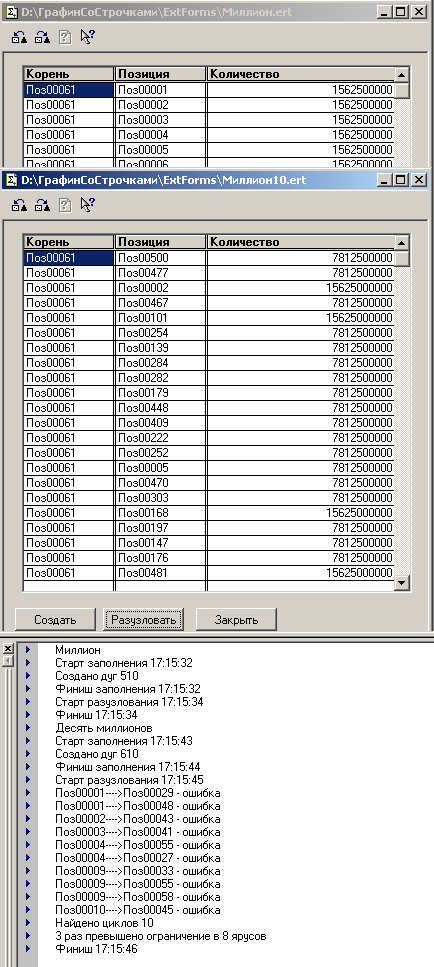Screen dimensions: 434x967
Task: Click the help pointer icon in the Миллион10.ert toolbar
Action: 87,205
